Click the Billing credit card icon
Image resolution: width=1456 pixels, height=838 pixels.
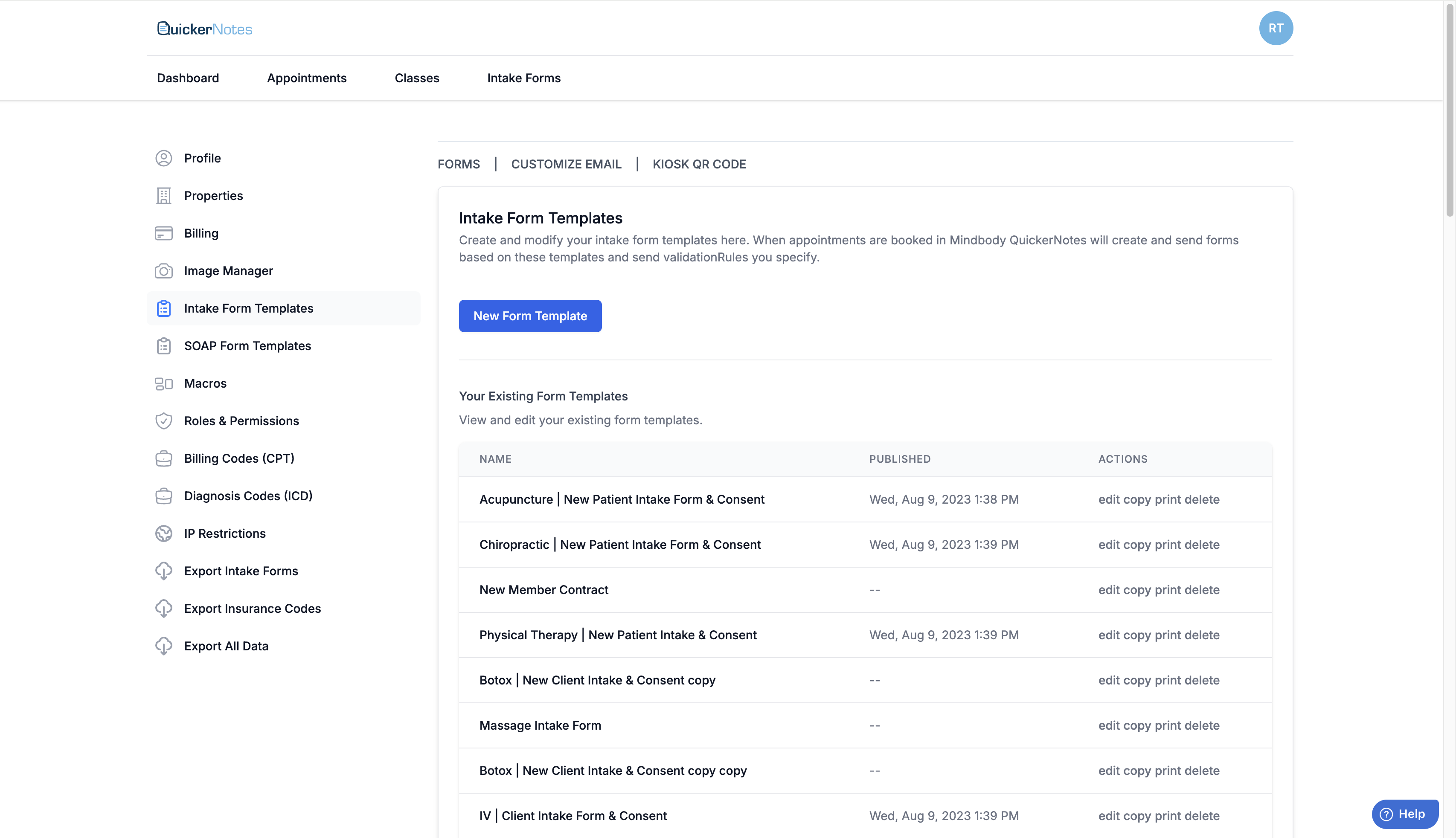(x=163, y=233)
